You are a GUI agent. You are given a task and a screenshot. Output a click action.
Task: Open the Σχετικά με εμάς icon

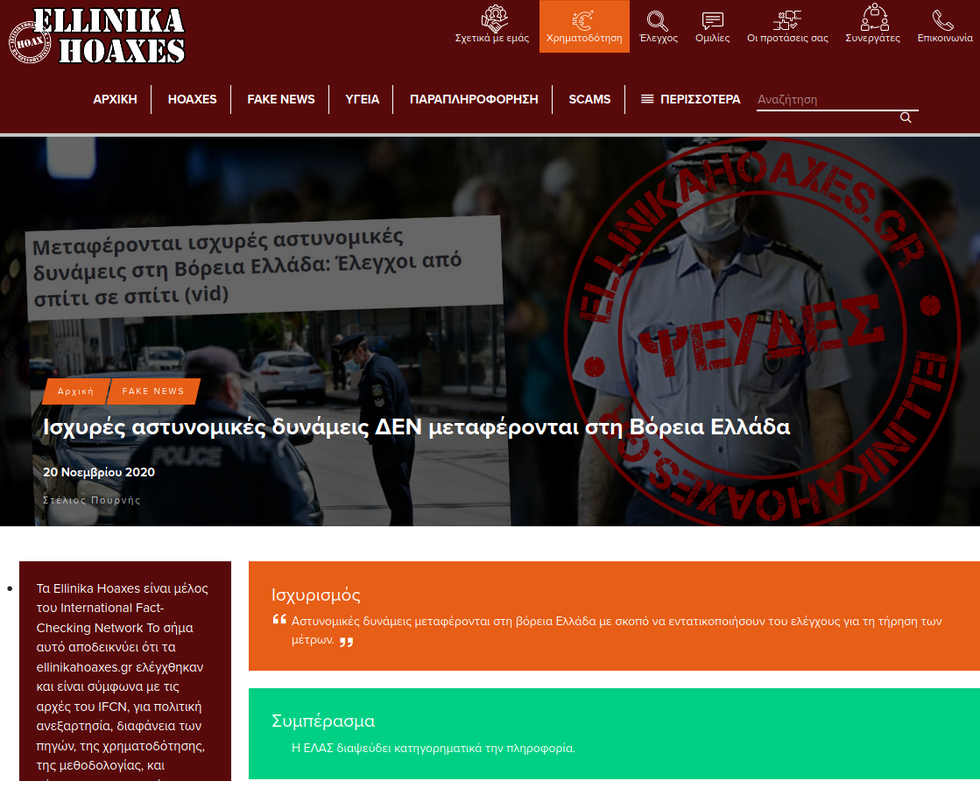[494, 18]
